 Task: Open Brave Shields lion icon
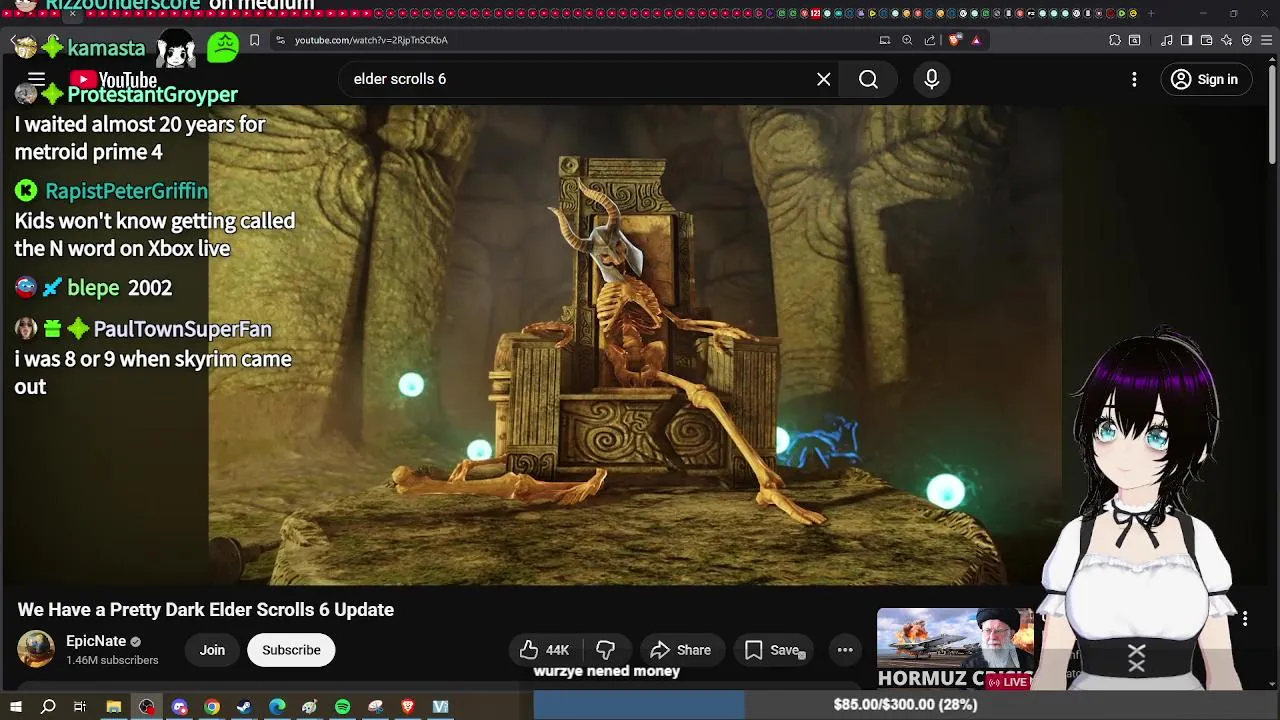[954, 40]
